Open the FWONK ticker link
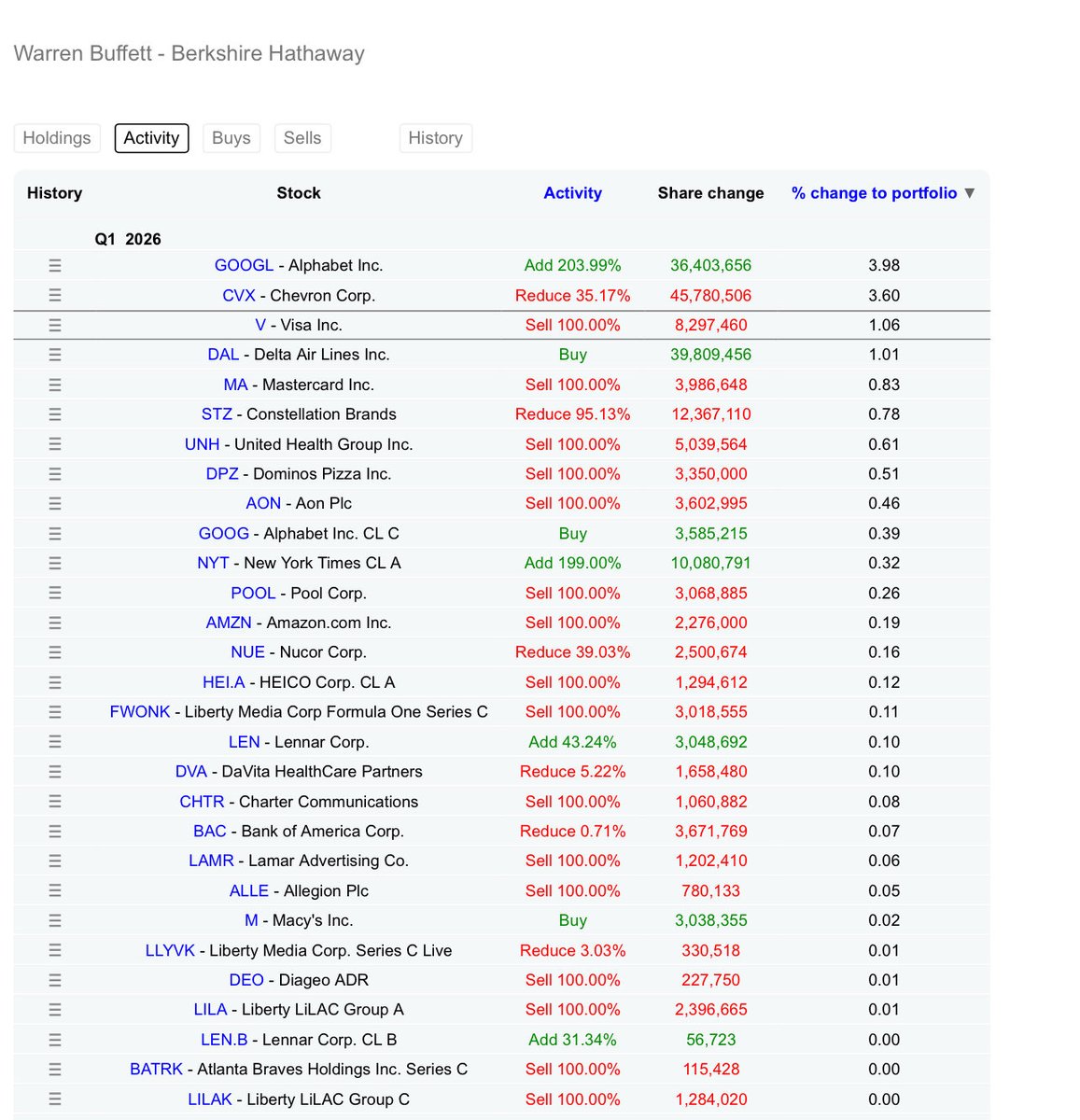 pos(140,712)
